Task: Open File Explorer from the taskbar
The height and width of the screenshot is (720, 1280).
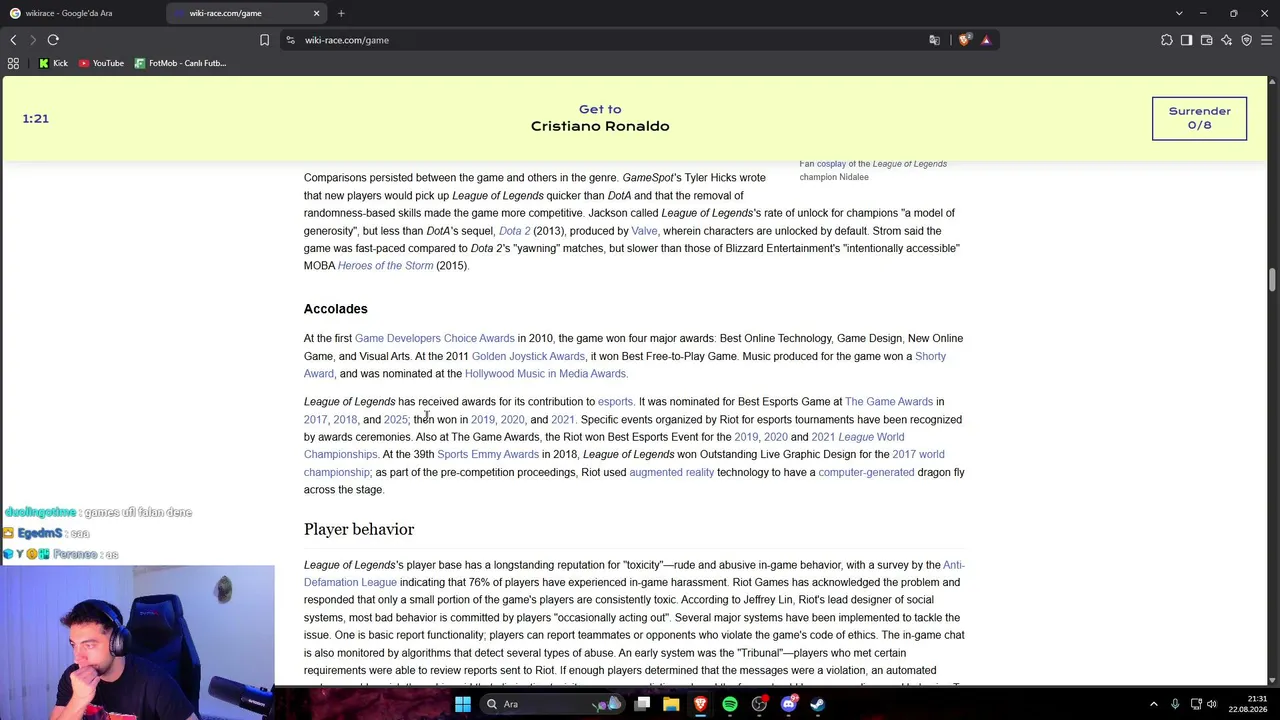Action: (671, 704)
